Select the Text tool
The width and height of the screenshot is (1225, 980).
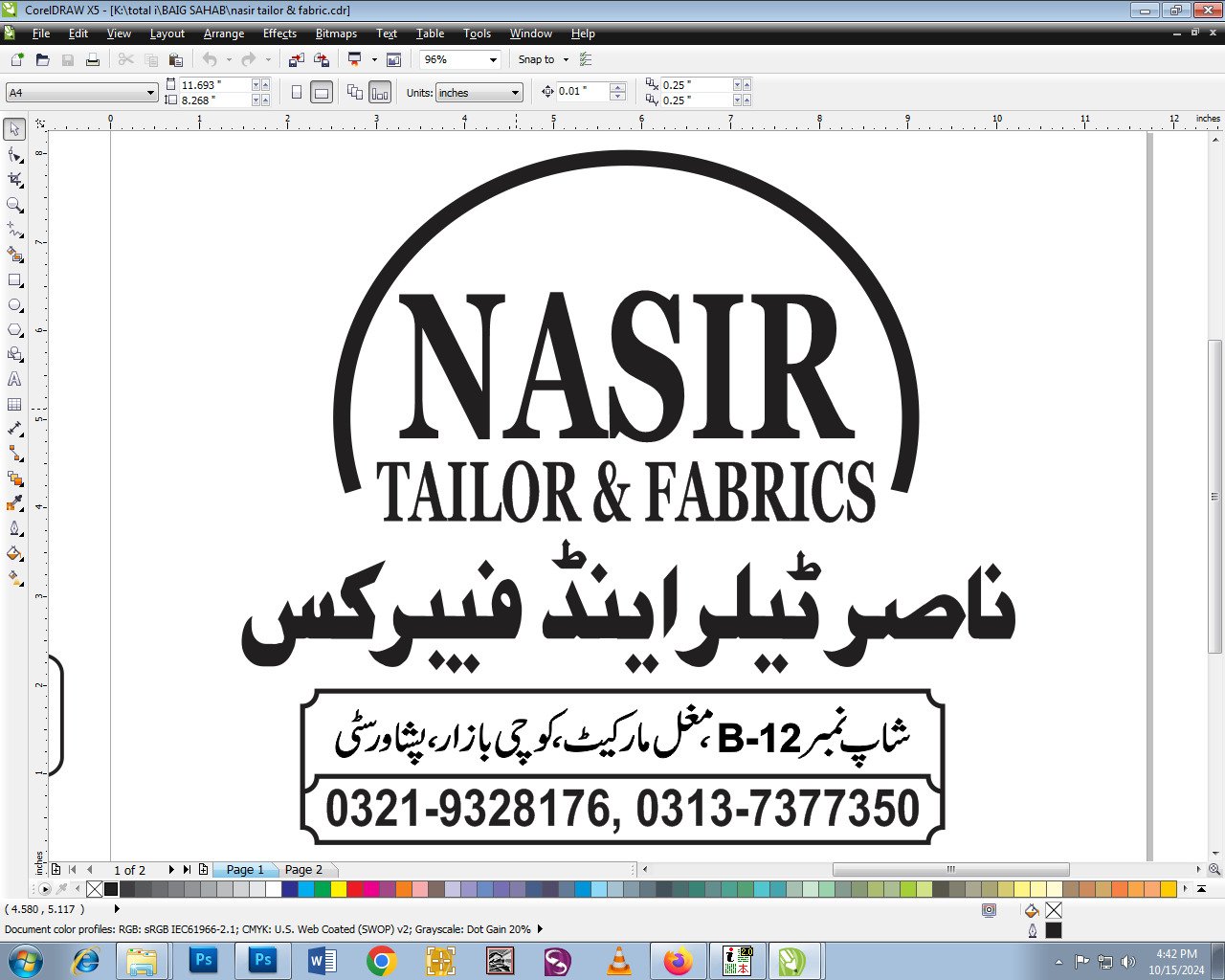click(x=14, y=380)
